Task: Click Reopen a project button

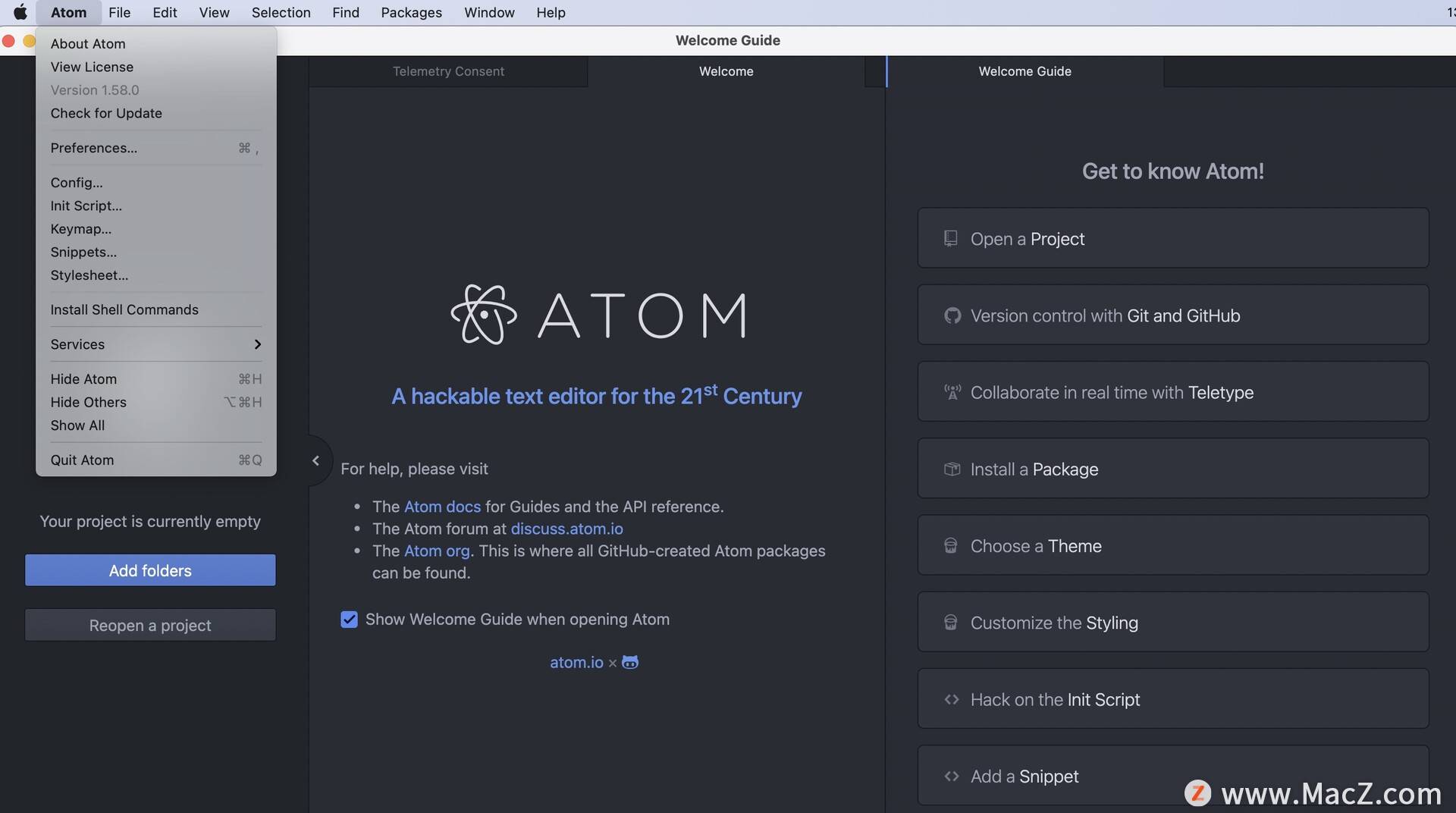Action: tap(150, 625)
